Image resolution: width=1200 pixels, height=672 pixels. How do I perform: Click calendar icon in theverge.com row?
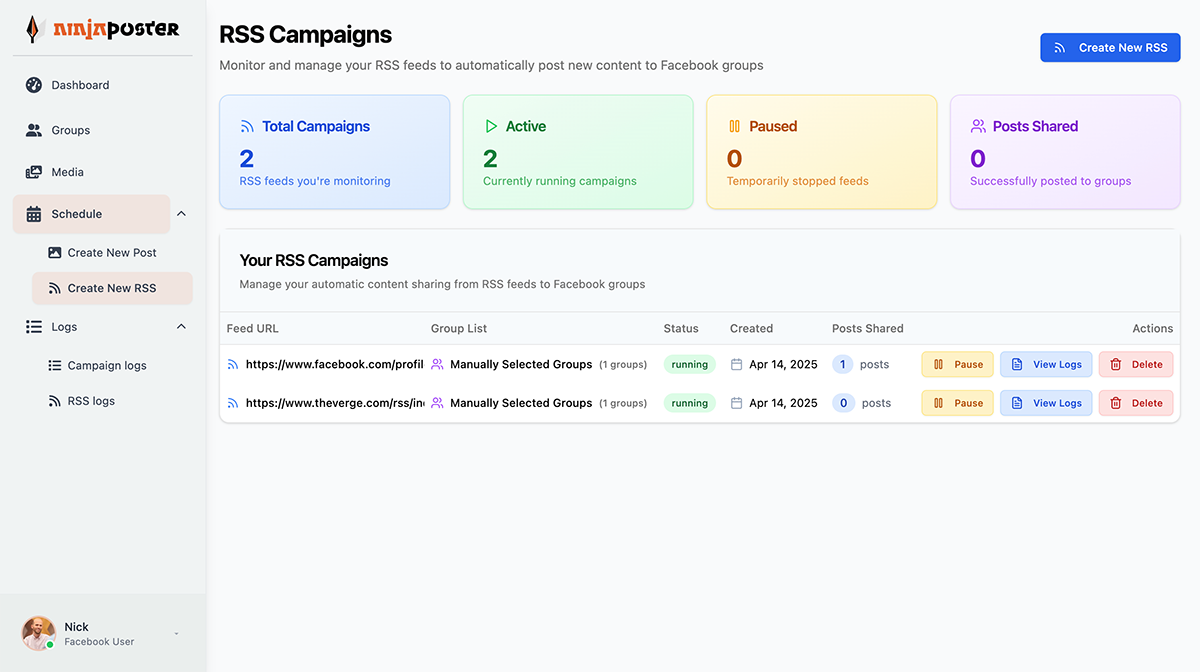[x=737, y=403]
